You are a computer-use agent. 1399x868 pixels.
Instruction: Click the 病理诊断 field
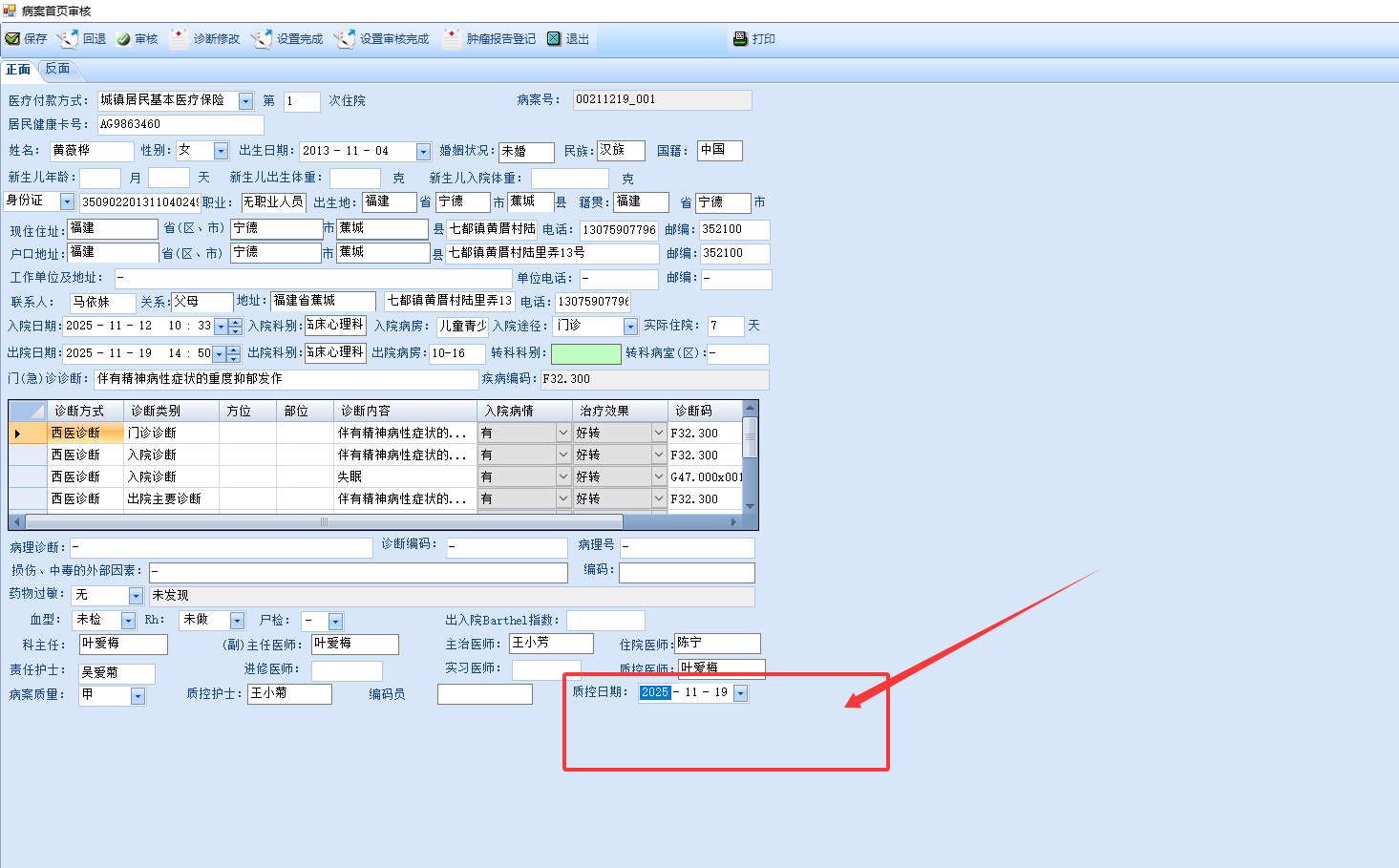221,548
